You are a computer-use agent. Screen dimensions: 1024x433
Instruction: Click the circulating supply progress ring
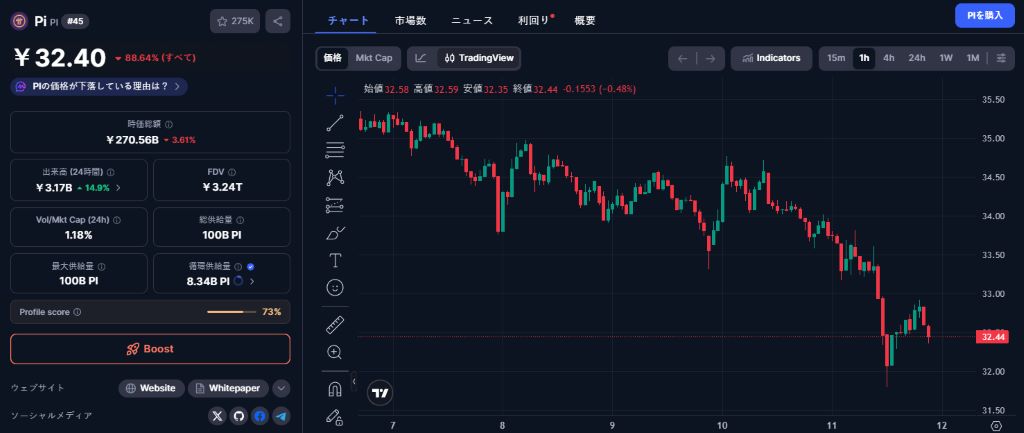tap(238, 281)
